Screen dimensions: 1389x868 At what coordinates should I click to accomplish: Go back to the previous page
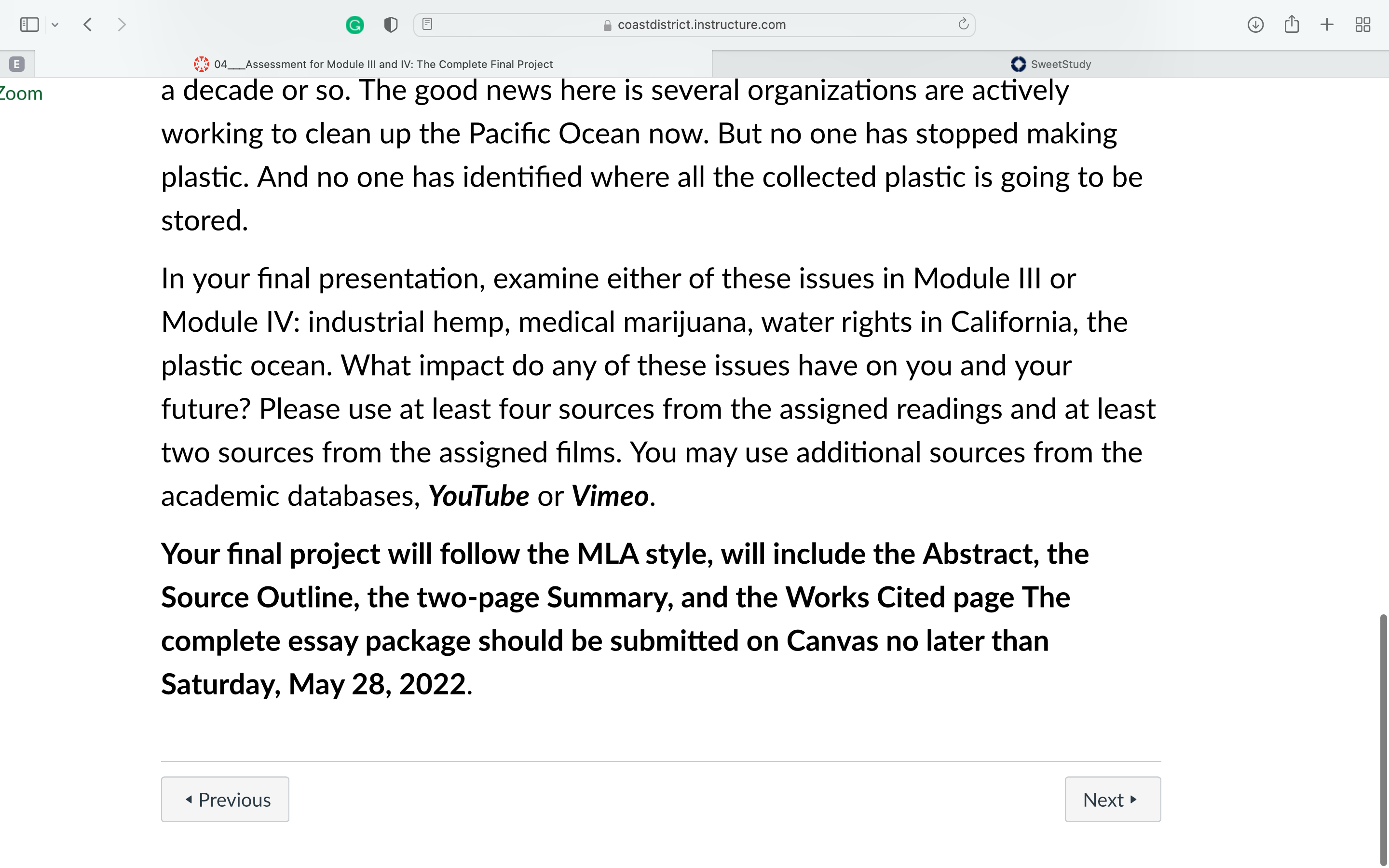coord(88,25)
